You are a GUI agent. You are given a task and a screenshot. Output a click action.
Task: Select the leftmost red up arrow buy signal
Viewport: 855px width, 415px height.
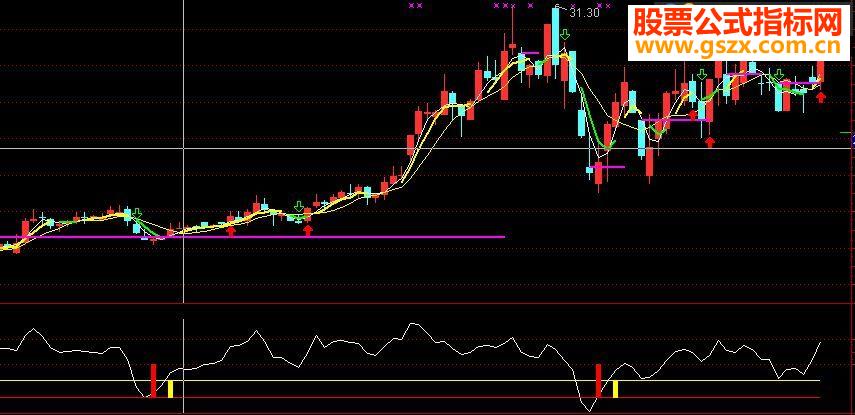tap(231, 232)
